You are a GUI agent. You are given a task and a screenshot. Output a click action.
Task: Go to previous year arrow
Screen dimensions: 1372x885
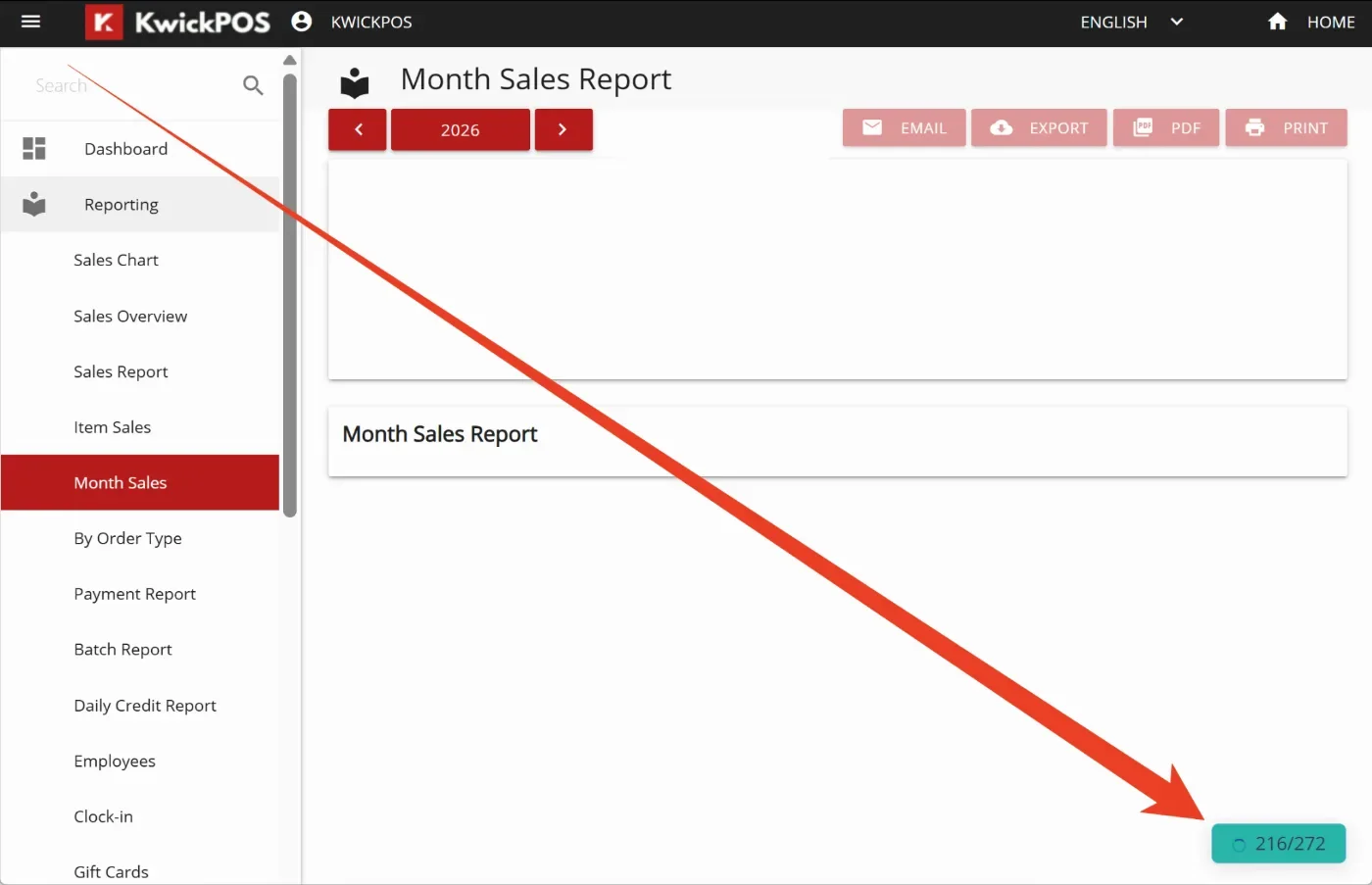(358, 129)
